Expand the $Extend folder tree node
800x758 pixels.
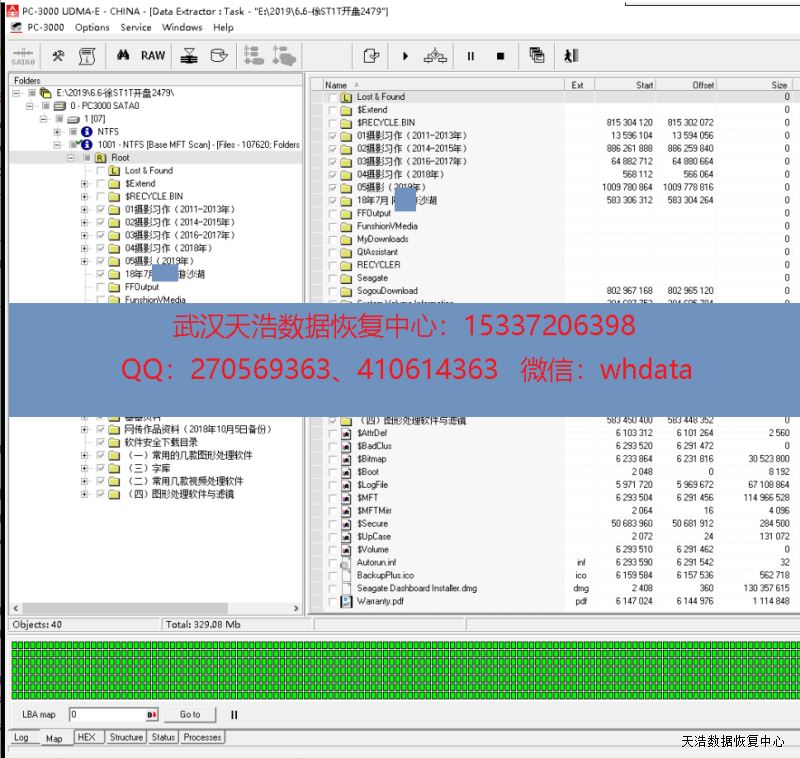pos(85,184)
